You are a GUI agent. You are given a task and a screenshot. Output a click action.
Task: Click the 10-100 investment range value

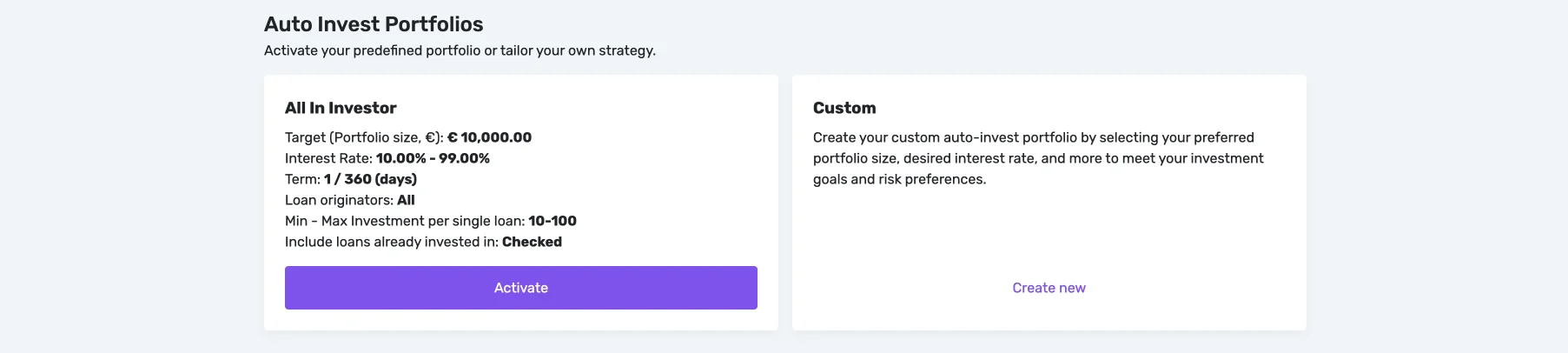552,221
